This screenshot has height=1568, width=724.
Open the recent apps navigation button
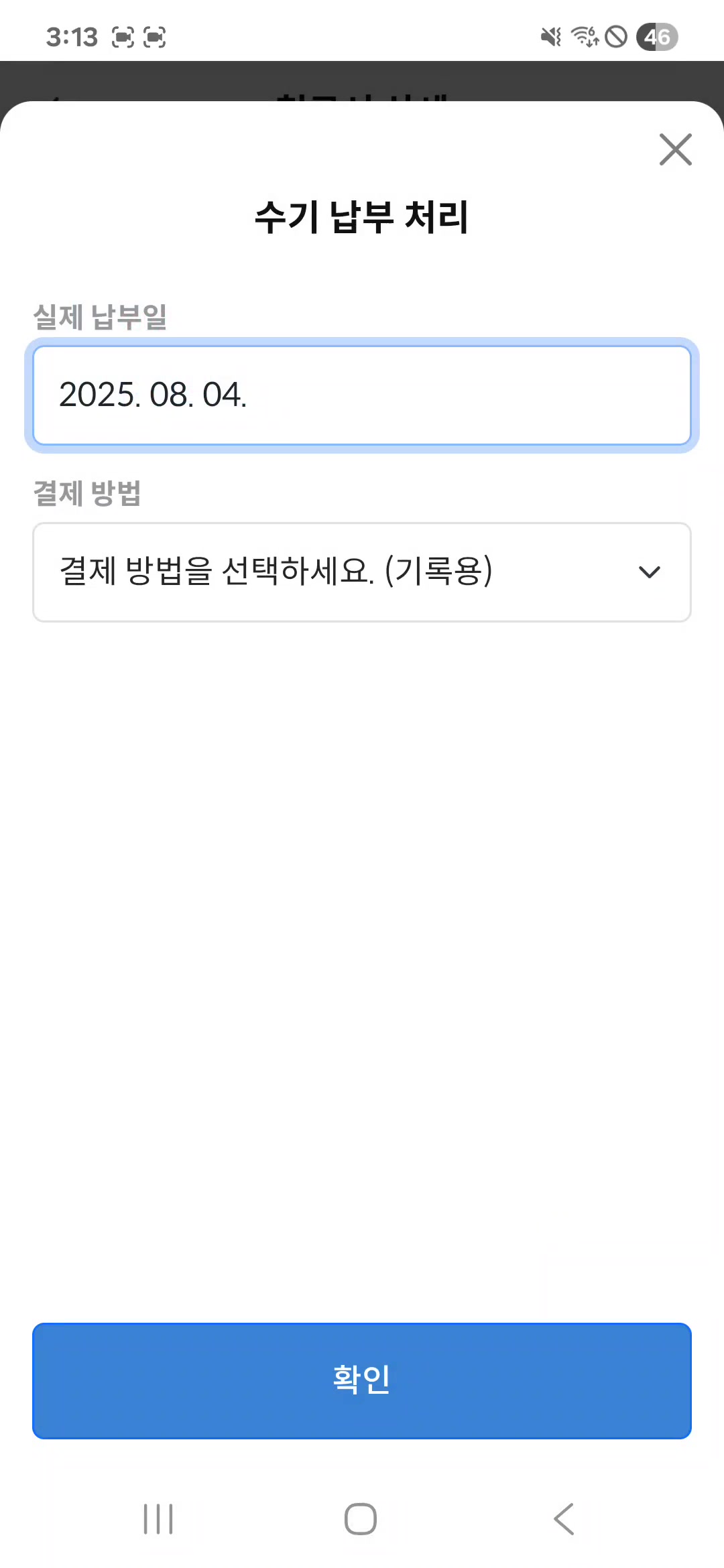point(158,1518)
